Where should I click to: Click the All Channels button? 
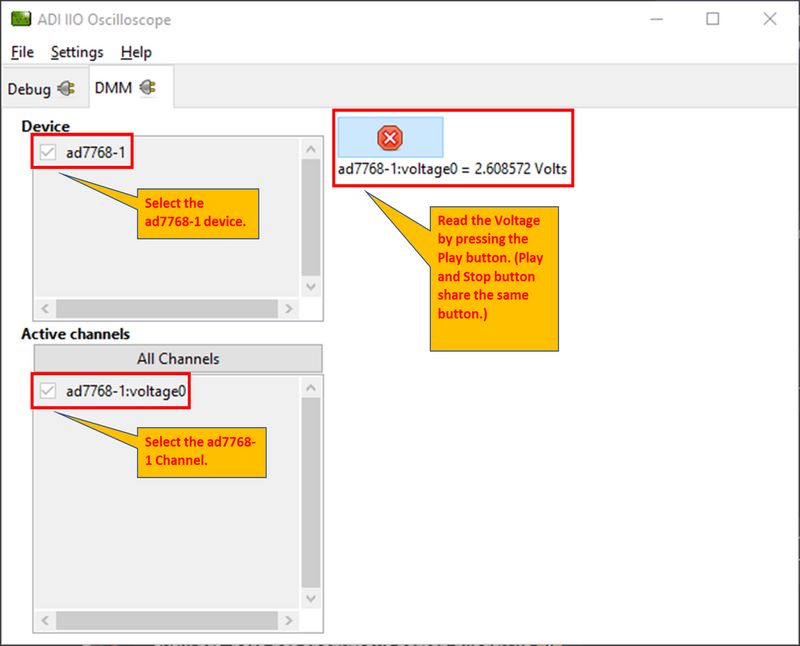click(178, 359)
